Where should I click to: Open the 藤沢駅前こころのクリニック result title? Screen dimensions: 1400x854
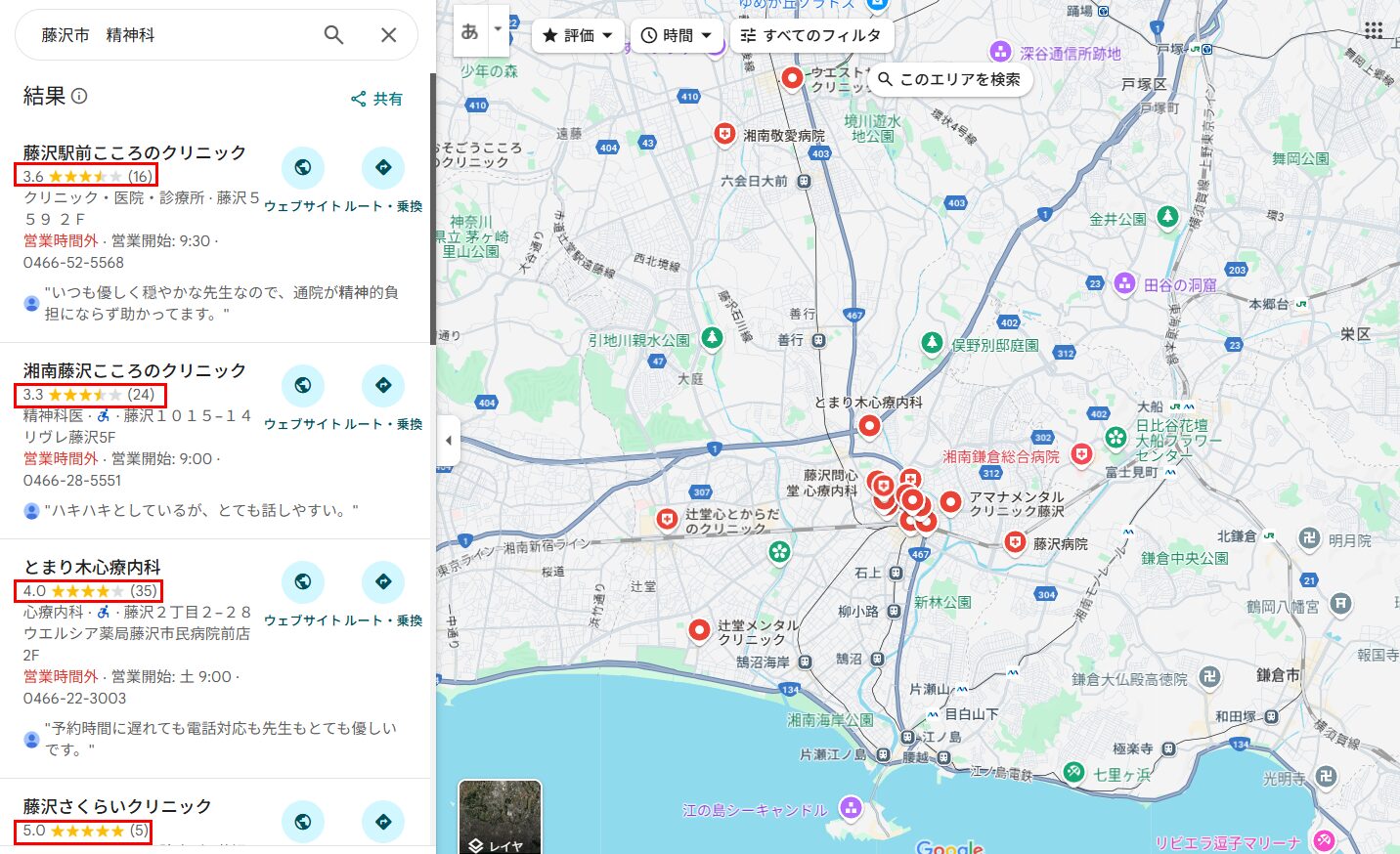click(135, 152)
